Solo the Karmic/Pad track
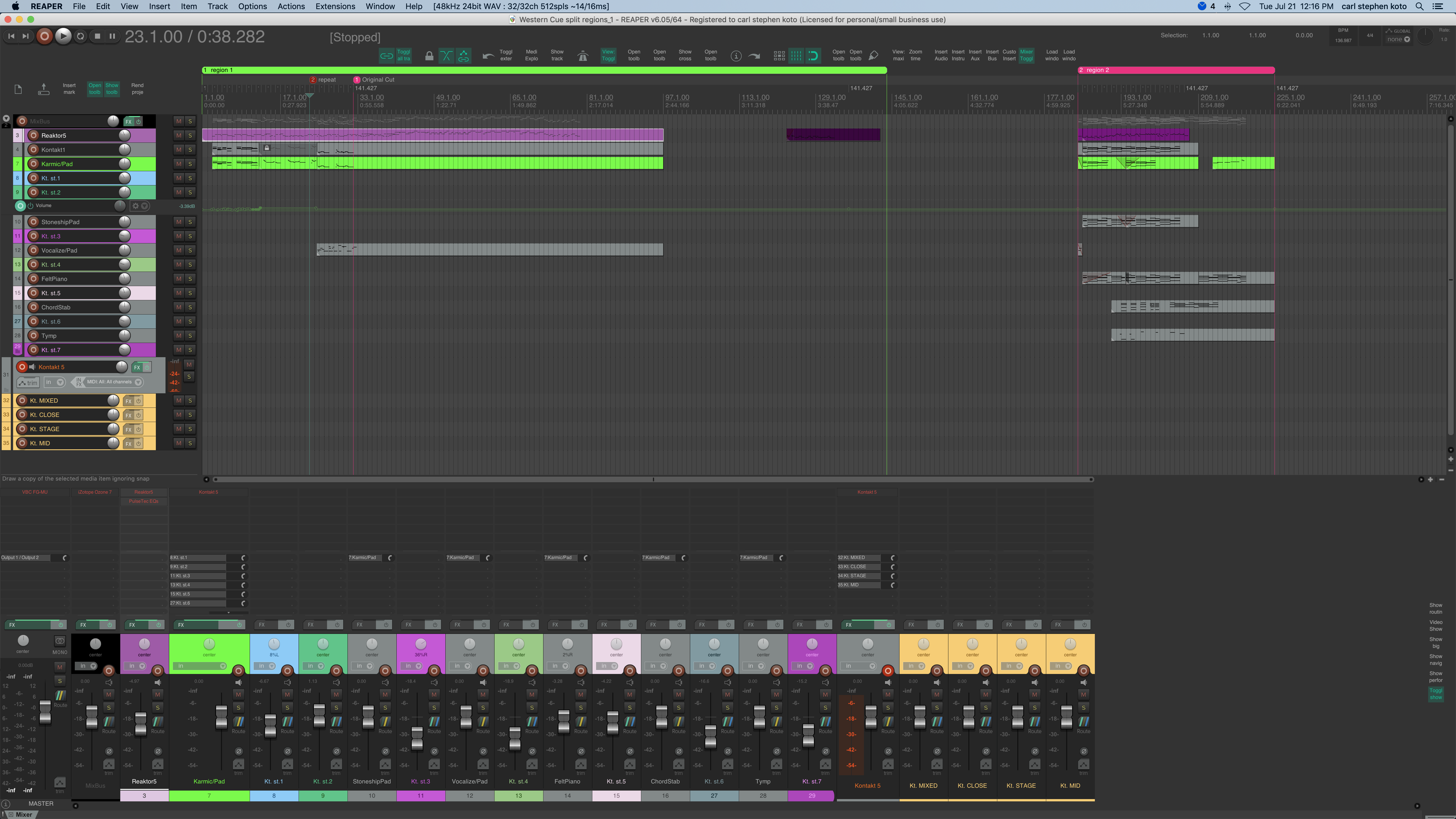 pos(191,164)
